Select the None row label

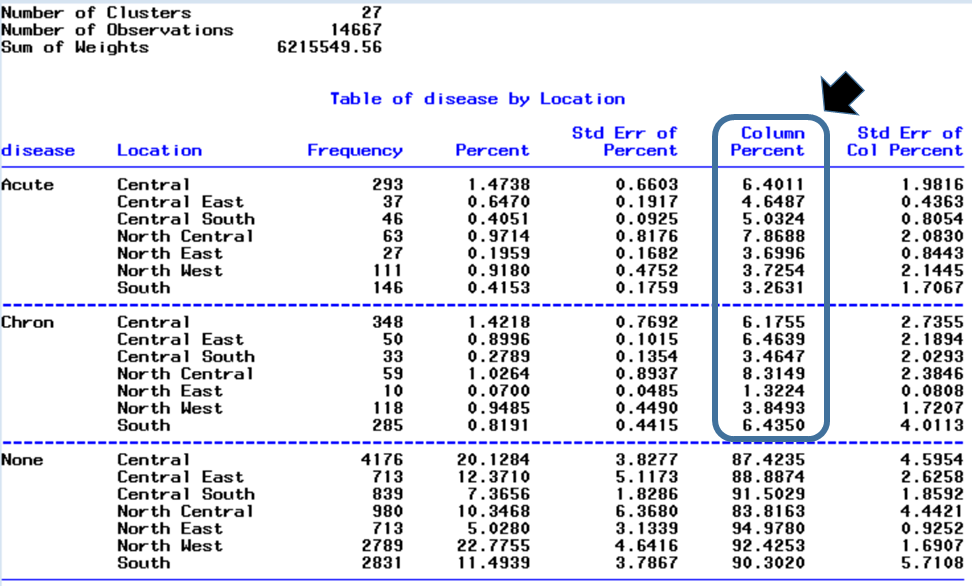22,460
